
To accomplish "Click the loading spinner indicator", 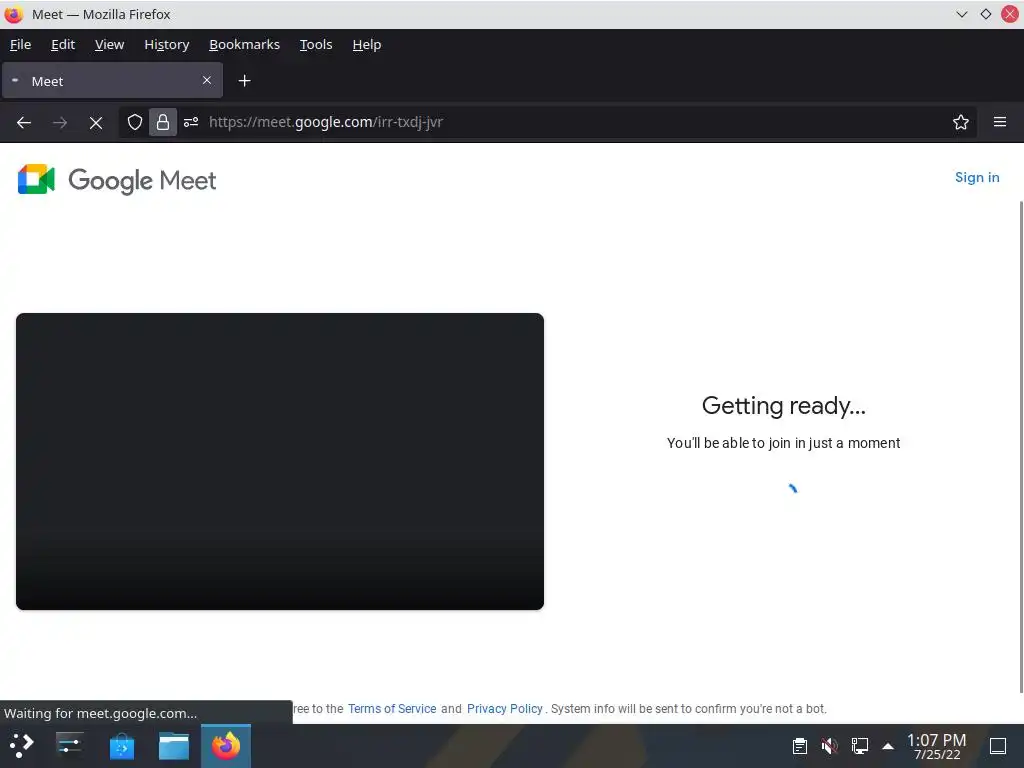I will [x=792, y=488].
